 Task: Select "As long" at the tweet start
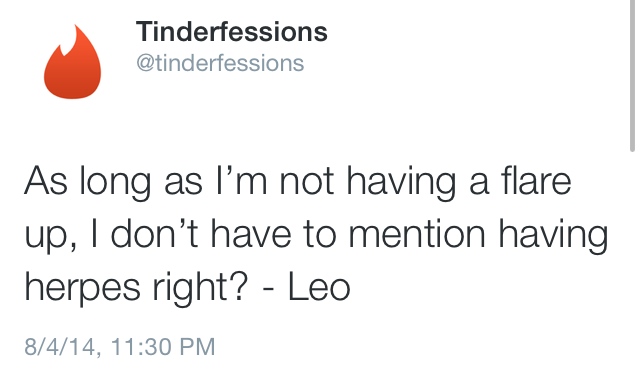coord(87,182)
